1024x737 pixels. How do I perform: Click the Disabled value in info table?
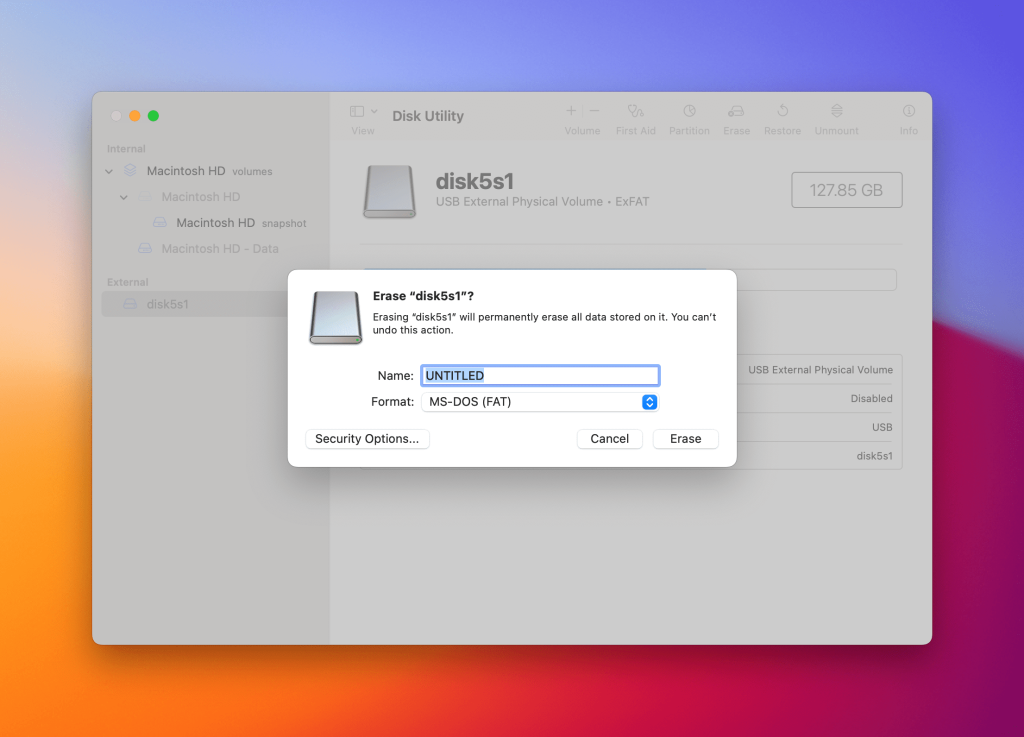tap(871, 398)
